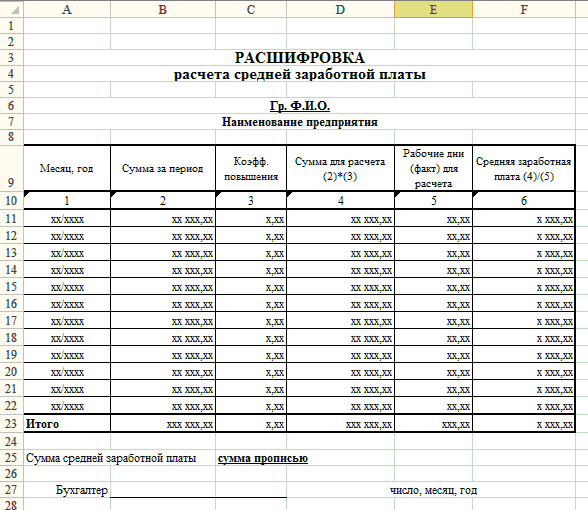Select sum for period cell B18

pyautogui.click(x=163, y=338)
